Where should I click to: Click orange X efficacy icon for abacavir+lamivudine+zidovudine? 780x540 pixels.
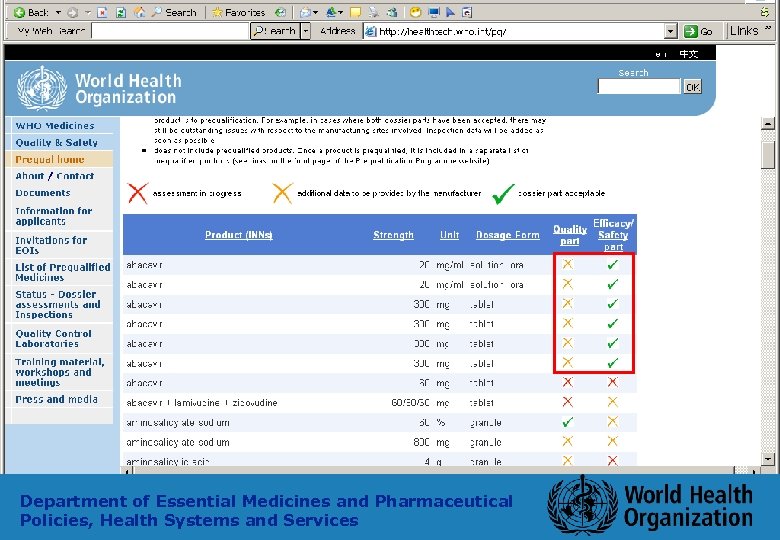click(x=613, y=402)
